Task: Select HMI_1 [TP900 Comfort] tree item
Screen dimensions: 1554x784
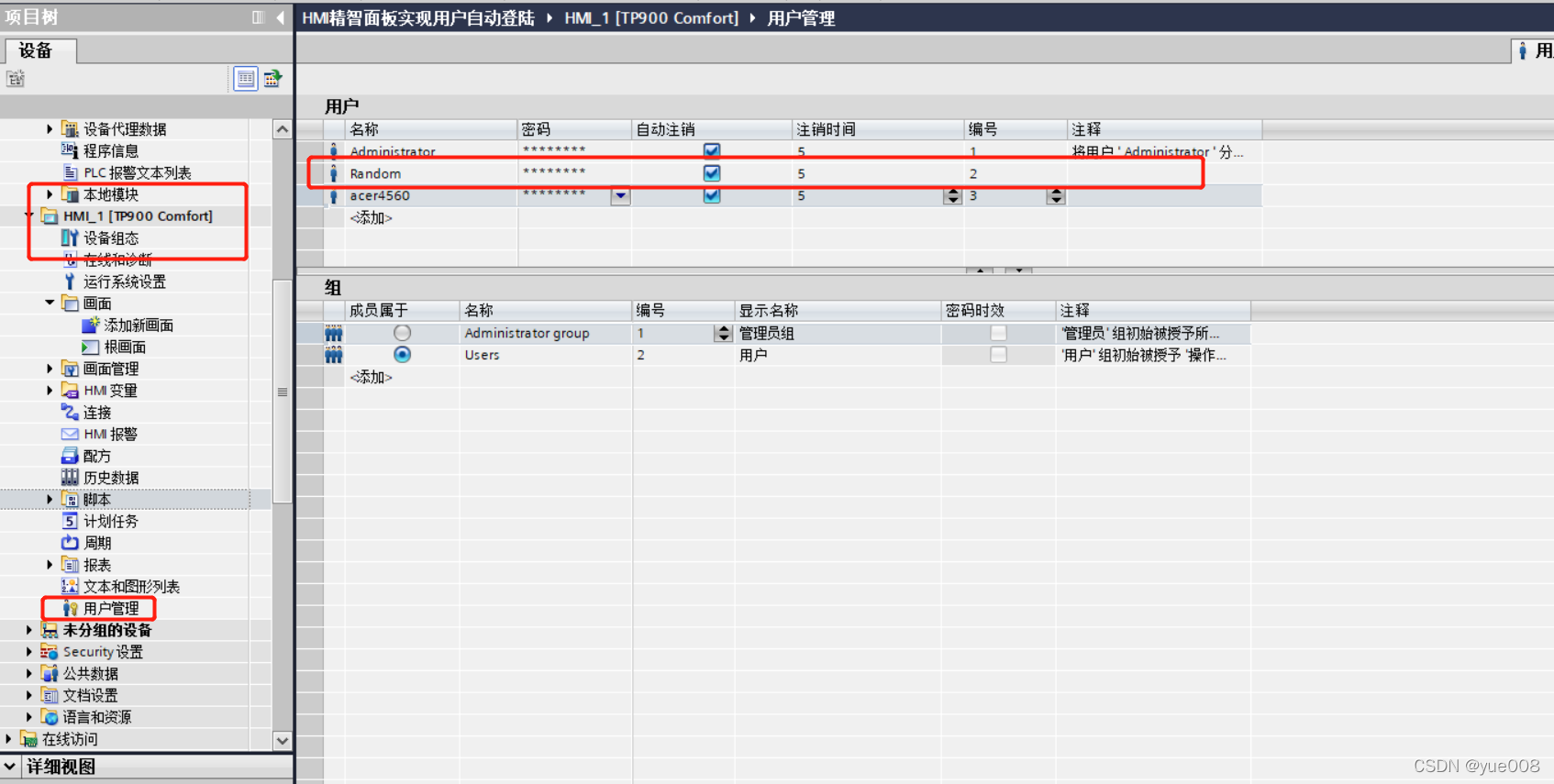Action: click(x=138, y=216)
